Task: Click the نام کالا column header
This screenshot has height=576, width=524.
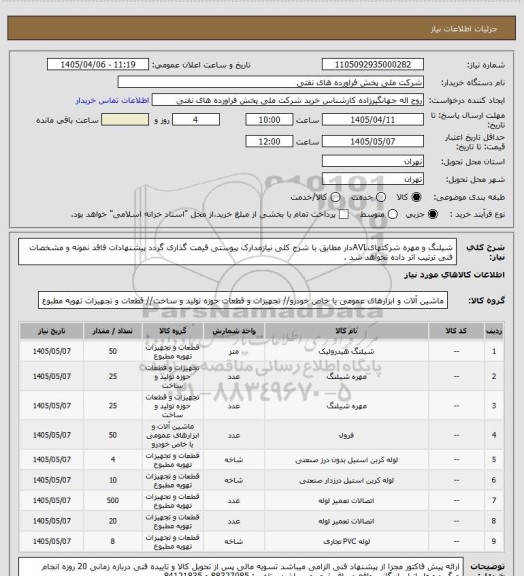Action: pyautogui.click(x=346, y=331)
